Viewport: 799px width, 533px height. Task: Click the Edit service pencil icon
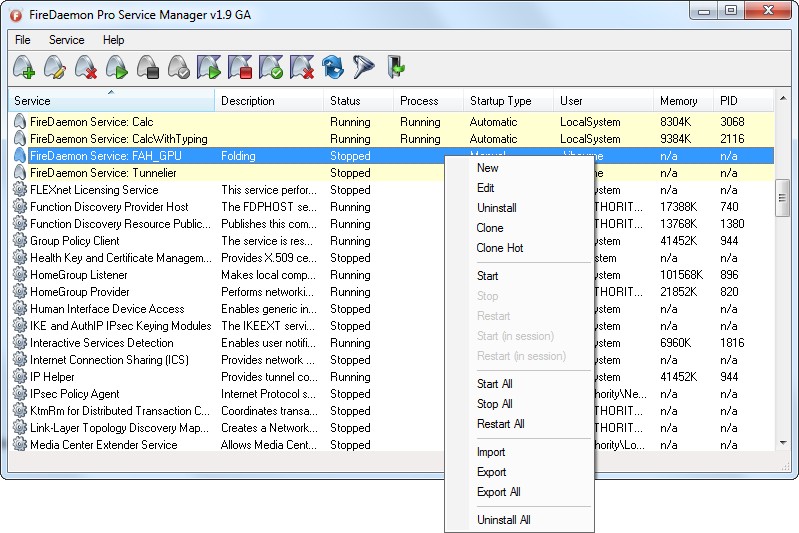tap(55, 68)
